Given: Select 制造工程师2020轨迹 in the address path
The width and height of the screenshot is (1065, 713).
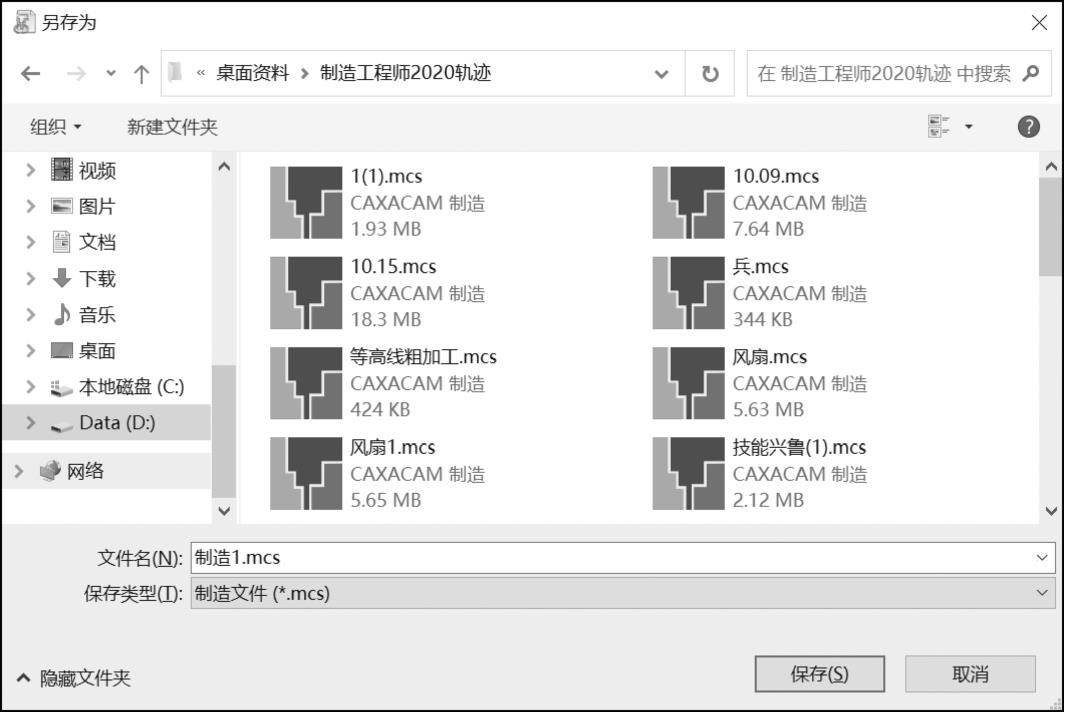Looking at the screenshot, I should click(405, 73).
